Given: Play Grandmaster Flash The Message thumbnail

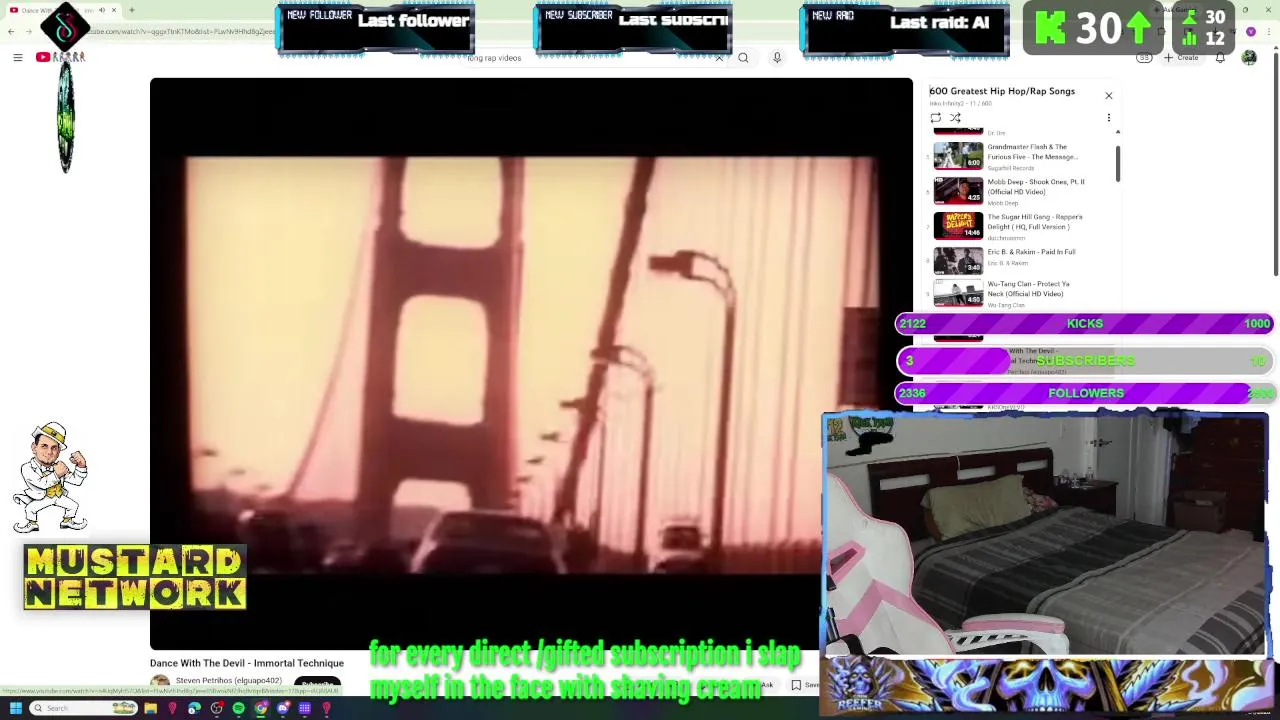Looking at the screenshot, I should click(x=958, y=155).
